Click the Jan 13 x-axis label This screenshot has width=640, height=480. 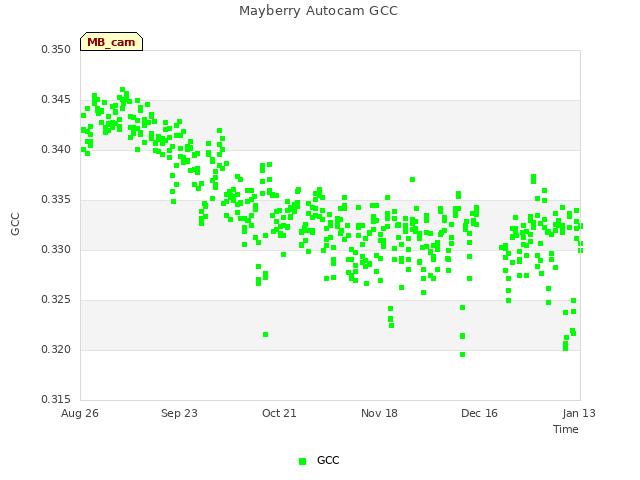click(579, 413)
